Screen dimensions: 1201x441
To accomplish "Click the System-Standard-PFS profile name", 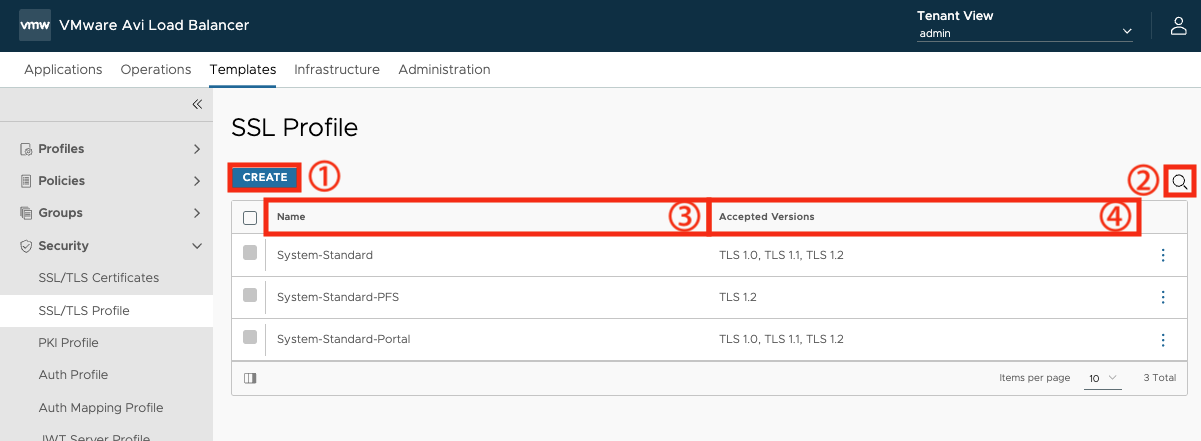I will click(338, 297).
